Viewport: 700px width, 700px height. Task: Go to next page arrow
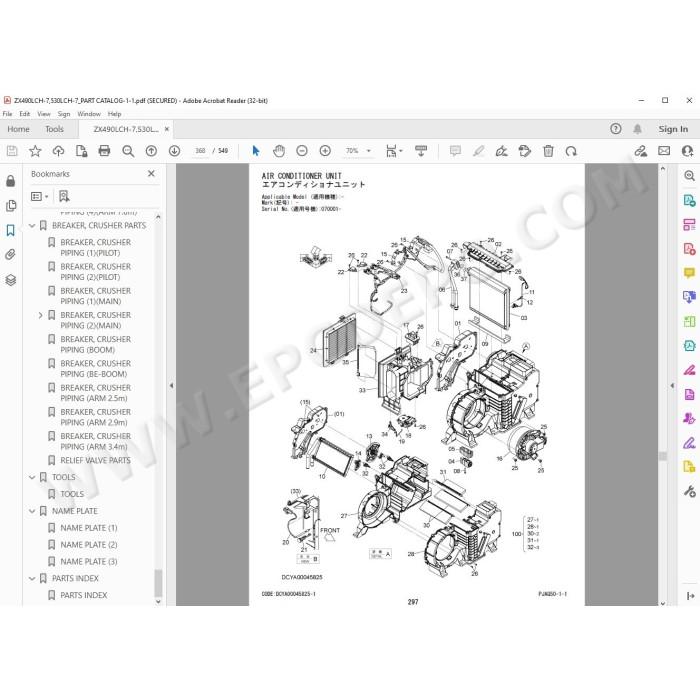[x=175, y=151]
